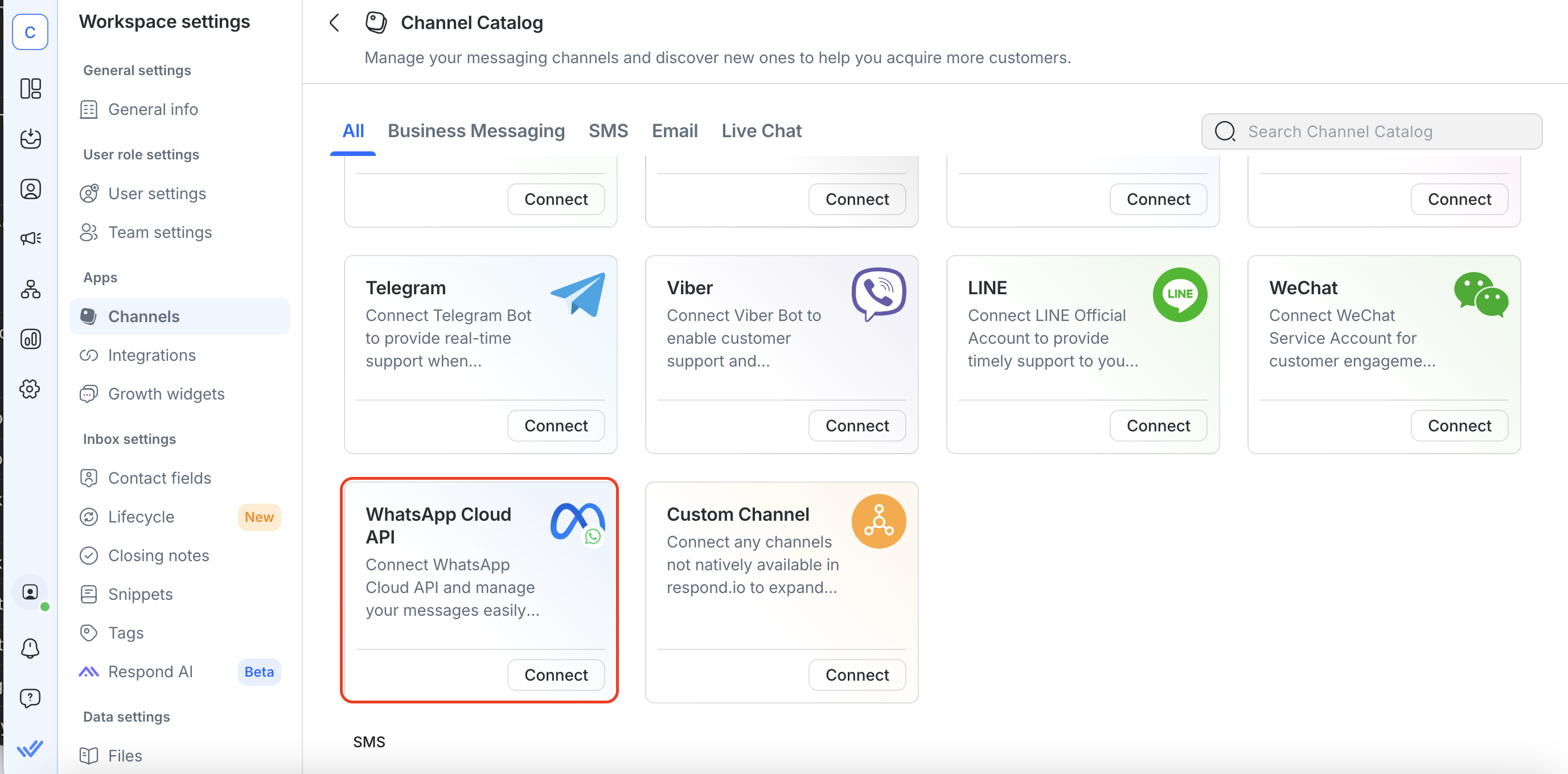The height and width of the screenshot is (774, 1568).
Task: Open Reports using the bar-chart icon
Action: point(30,339)
